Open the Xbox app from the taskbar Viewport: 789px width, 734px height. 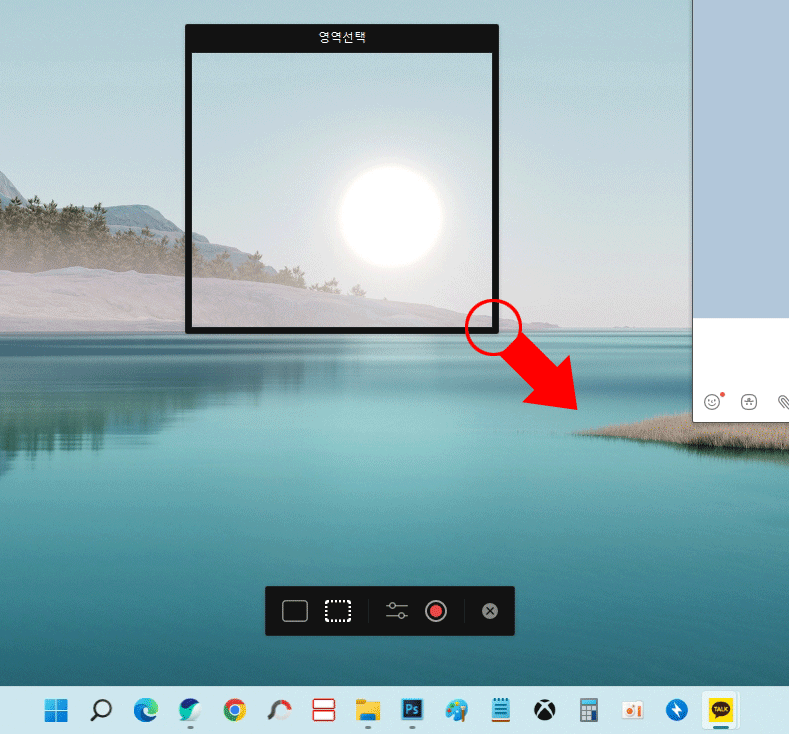tap(544, 710)
